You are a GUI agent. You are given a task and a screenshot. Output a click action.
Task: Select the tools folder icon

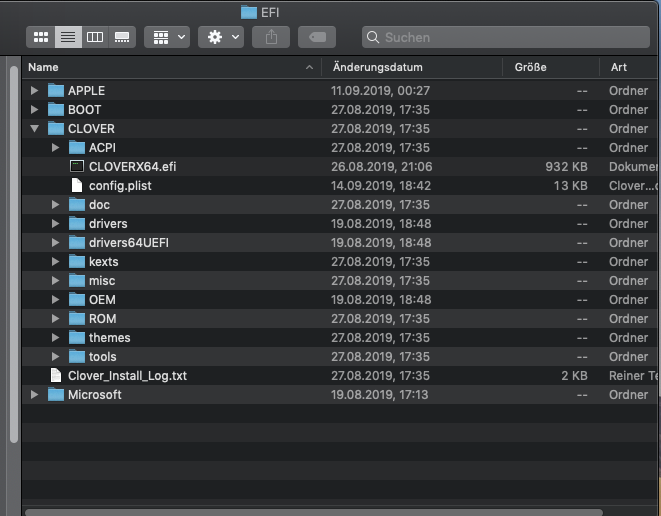(x=77, y=356)
